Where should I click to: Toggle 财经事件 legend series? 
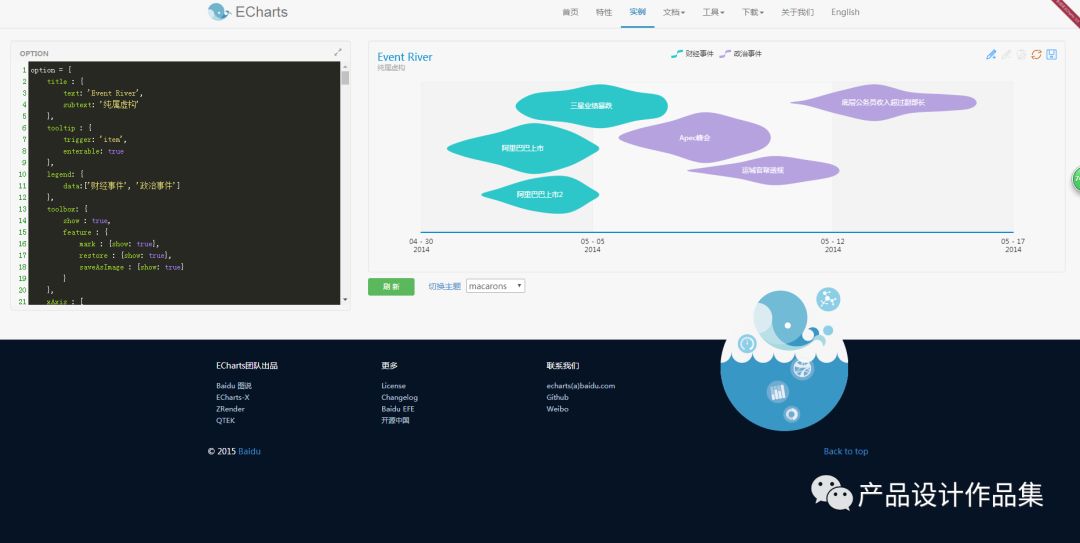692,54
